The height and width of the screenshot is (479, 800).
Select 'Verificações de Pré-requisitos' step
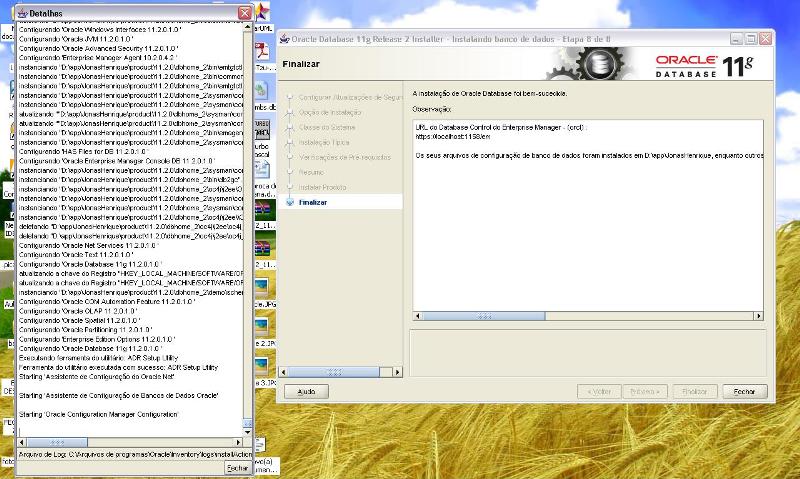pyautogui.click(x=345, y=158)
